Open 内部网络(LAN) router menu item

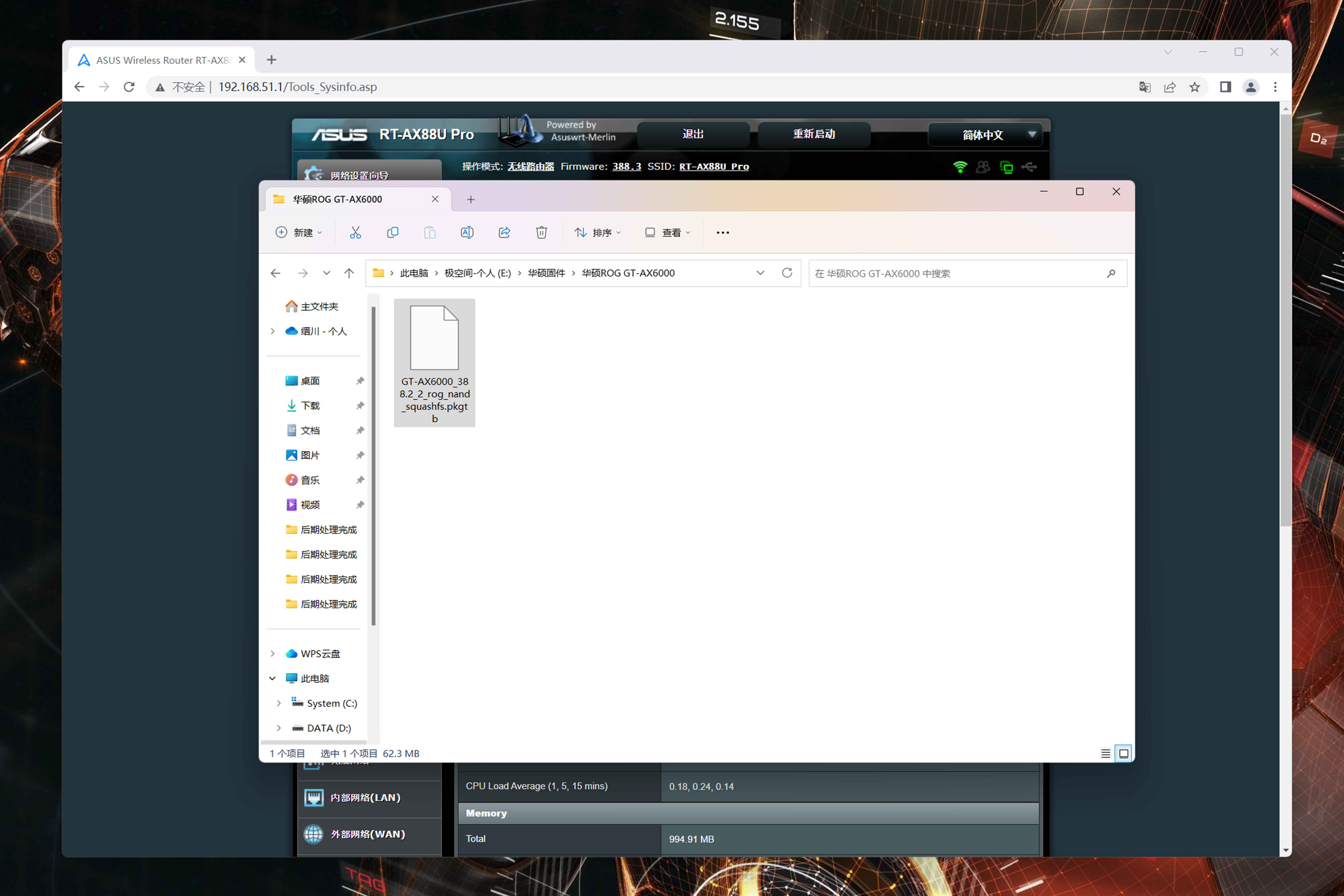point(365,798)
